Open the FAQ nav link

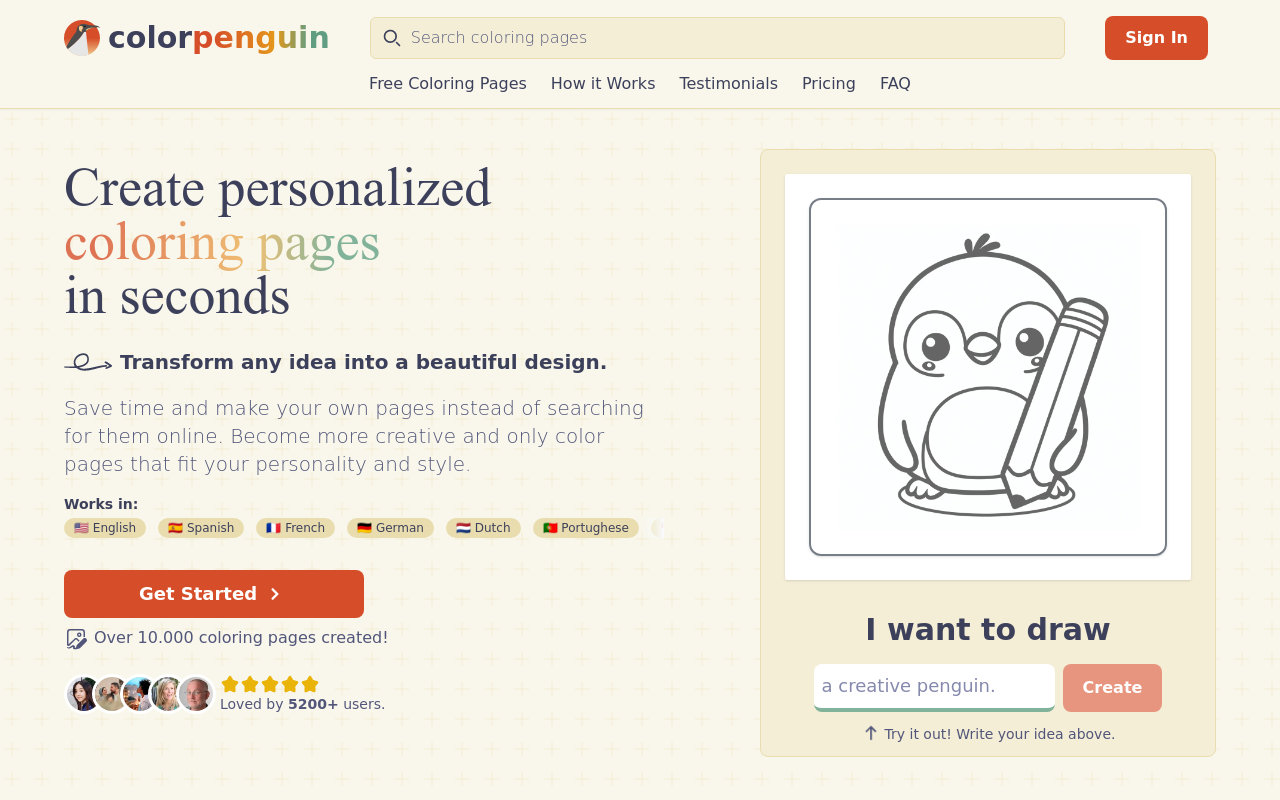[895, 84]
